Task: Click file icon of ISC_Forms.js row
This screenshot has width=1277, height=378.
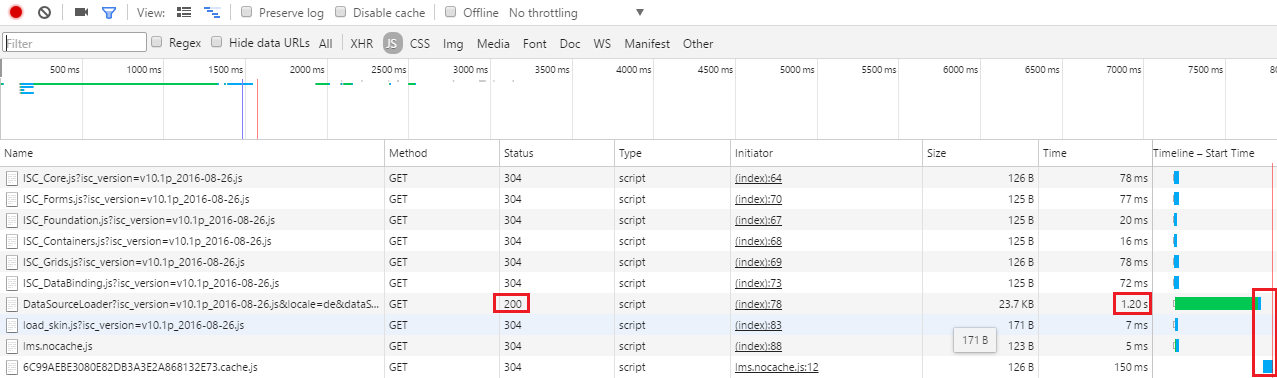Action: click(x=12, y=198)
